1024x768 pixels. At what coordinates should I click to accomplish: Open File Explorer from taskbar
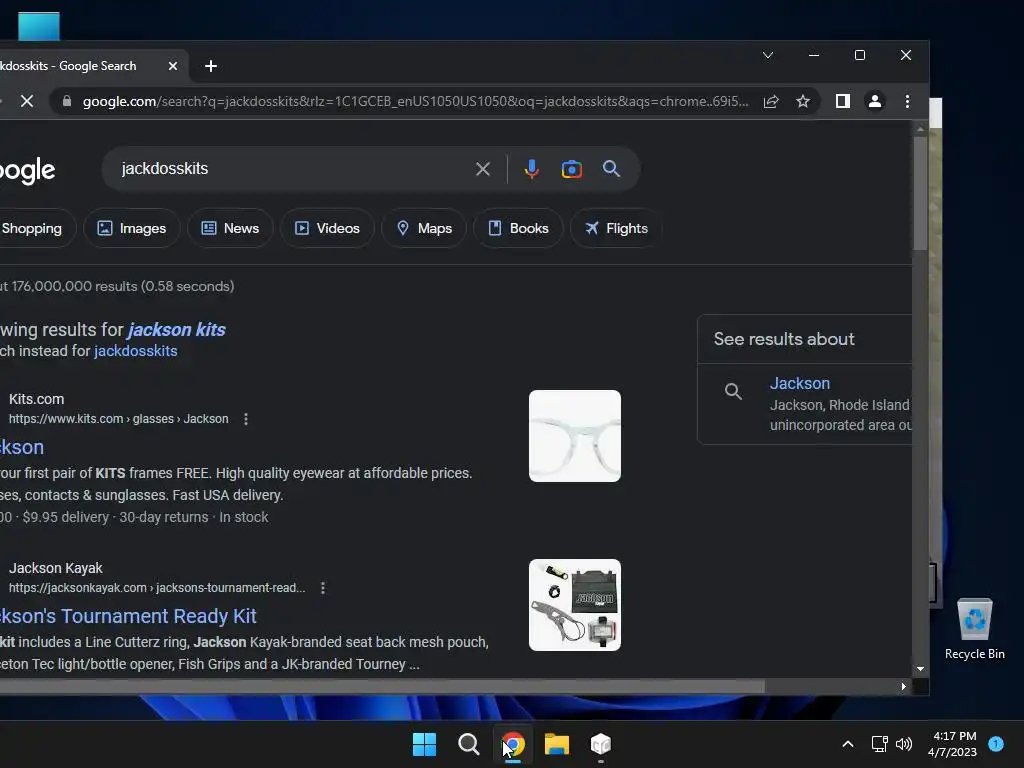coord(557,744)
